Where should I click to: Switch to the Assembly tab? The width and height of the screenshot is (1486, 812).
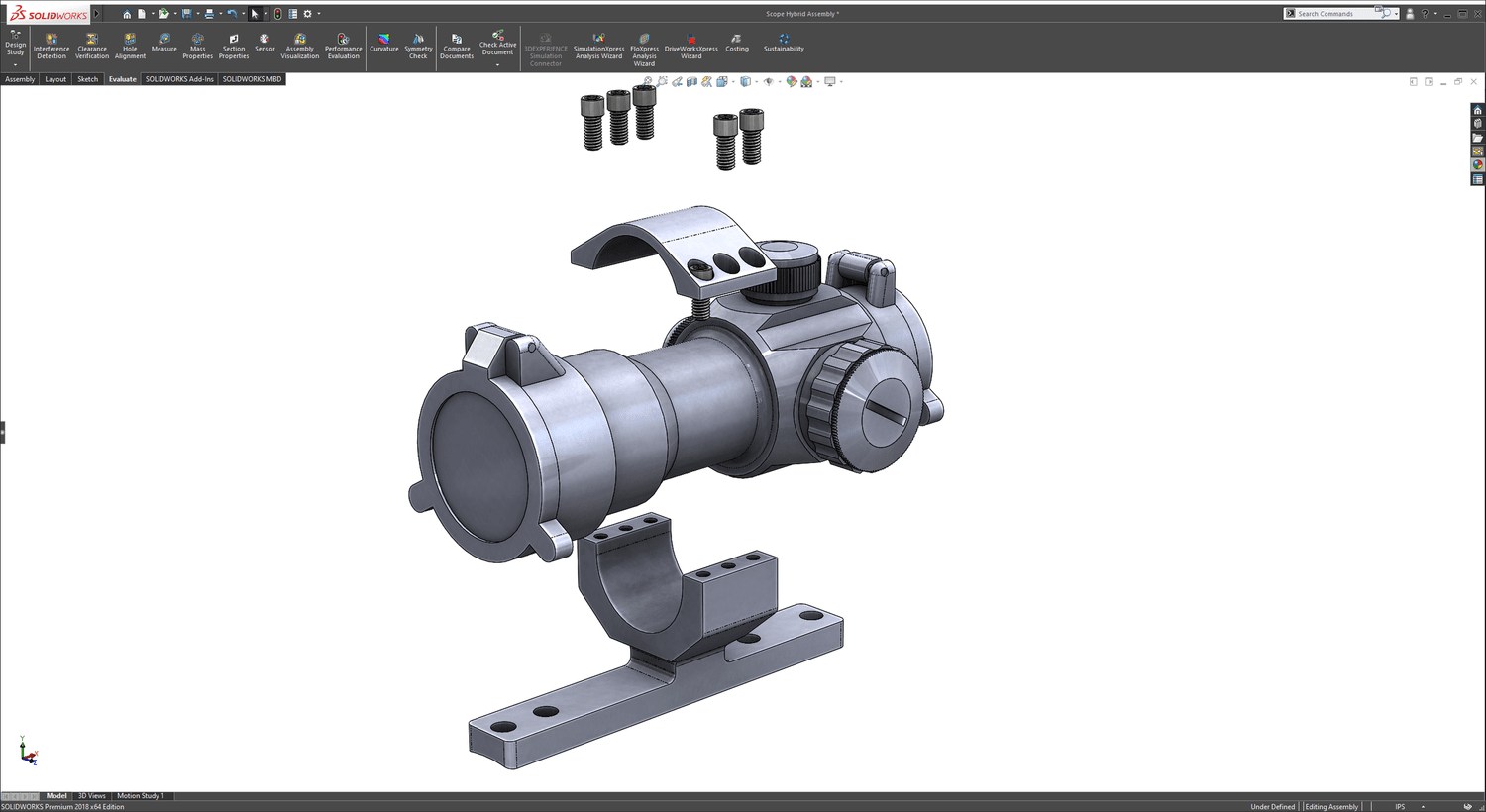[20, 78]
